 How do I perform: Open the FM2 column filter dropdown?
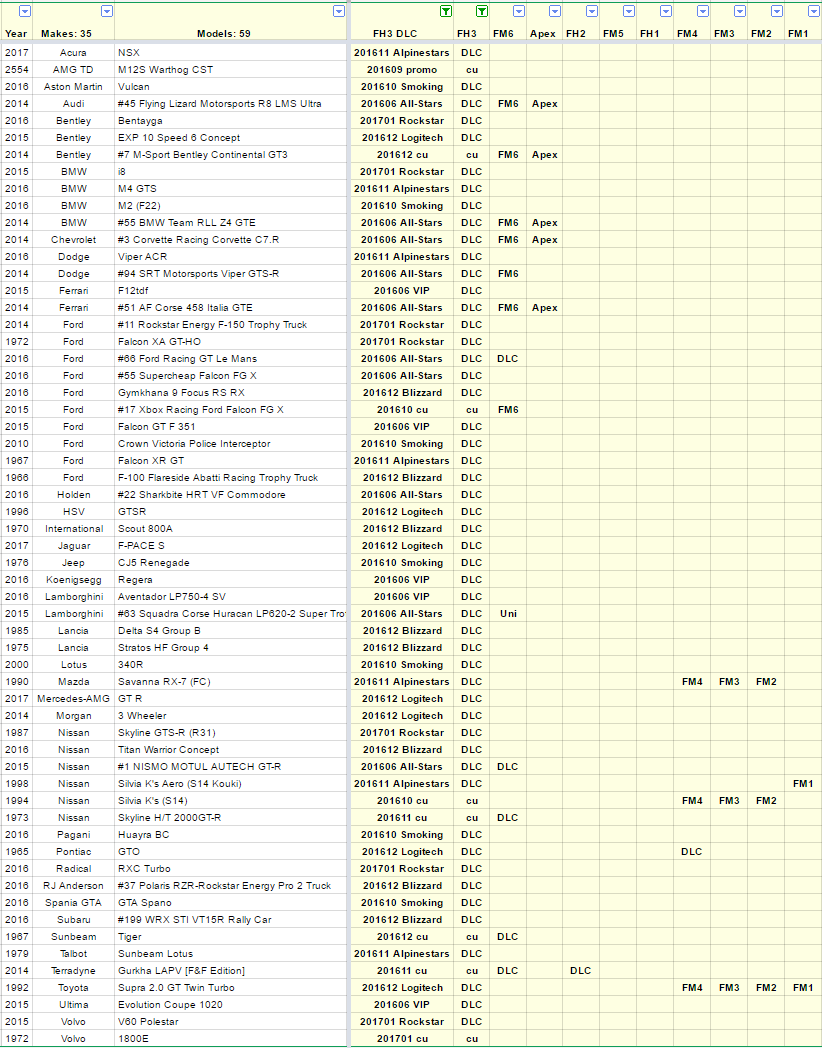(x=777, y=11)
